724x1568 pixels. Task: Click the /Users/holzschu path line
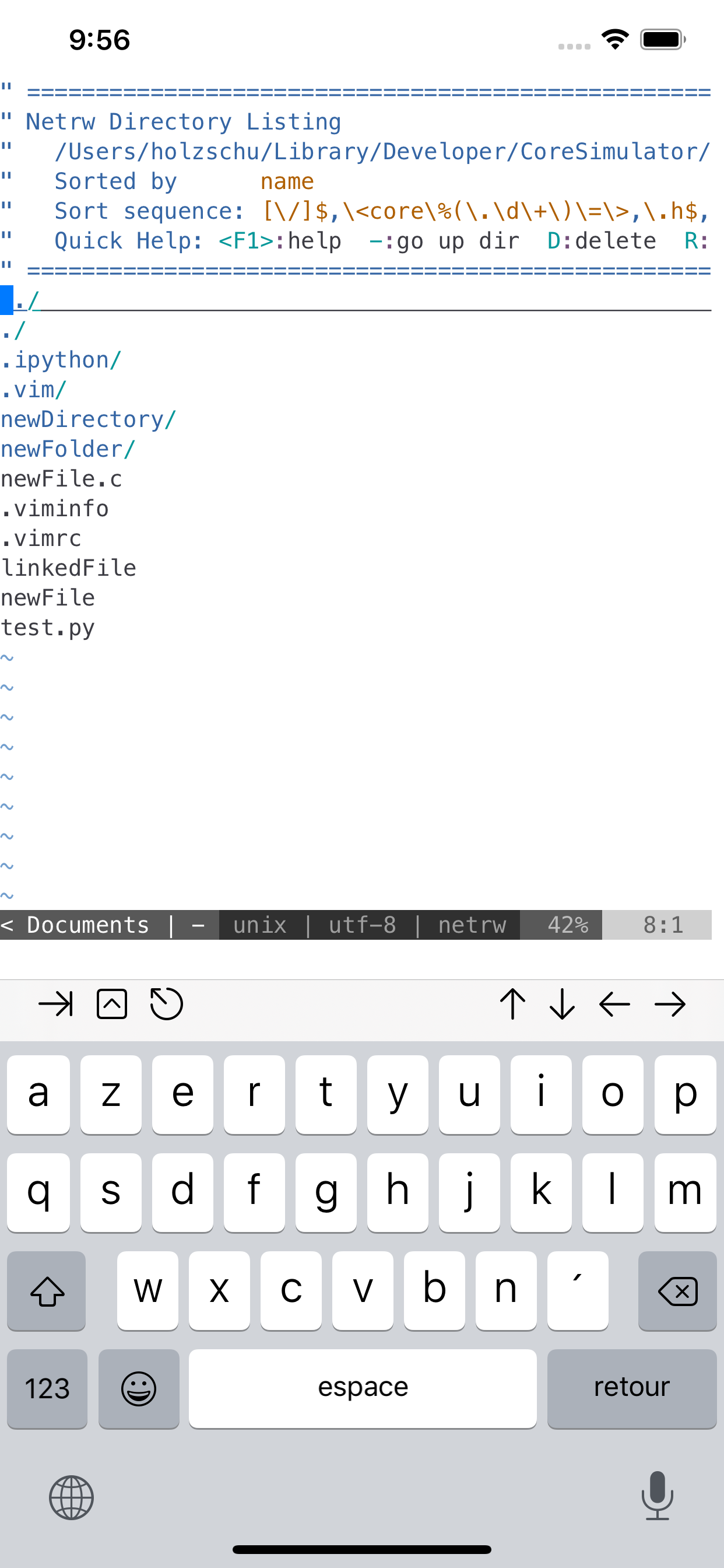[x=382, y=152]
